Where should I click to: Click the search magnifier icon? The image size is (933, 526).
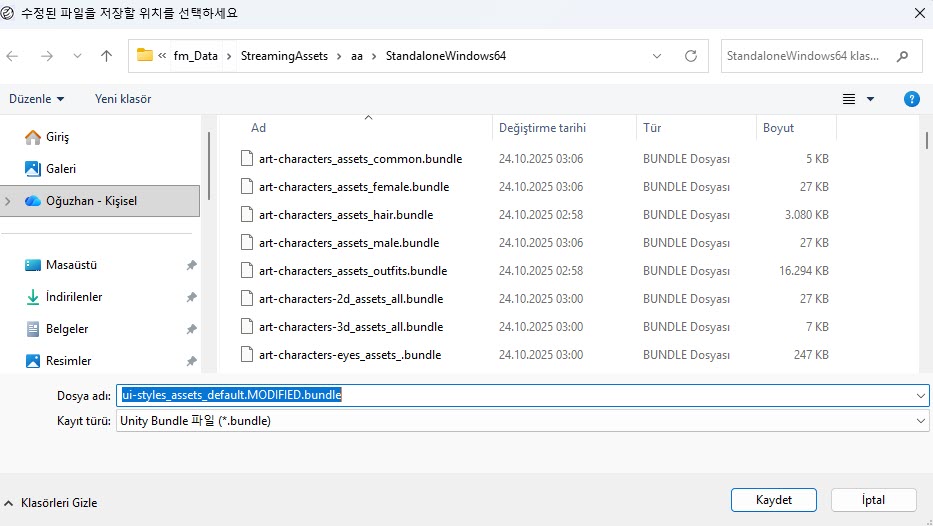point(902,56)
